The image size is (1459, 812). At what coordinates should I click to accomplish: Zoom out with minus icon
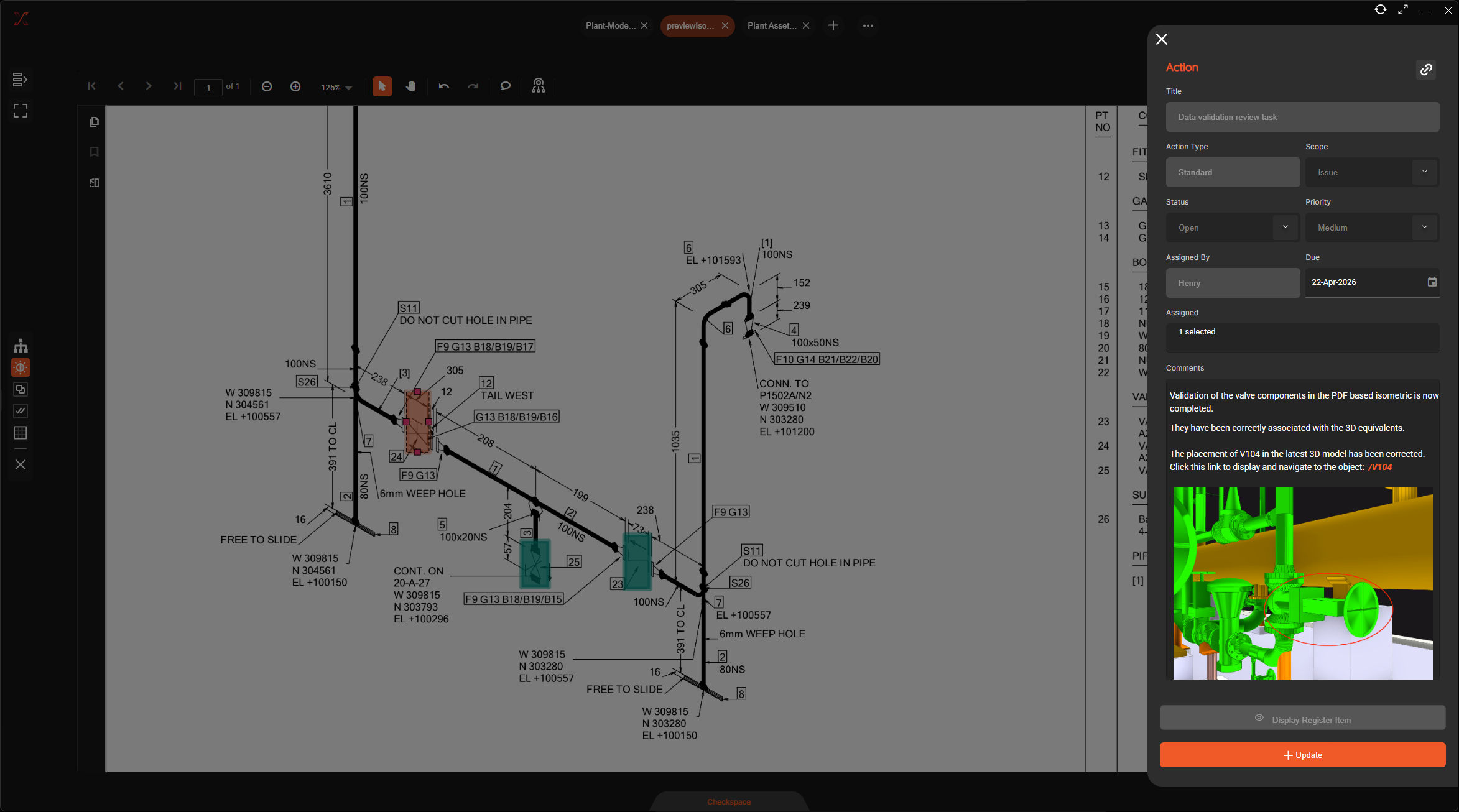click(x=267, y=86)
